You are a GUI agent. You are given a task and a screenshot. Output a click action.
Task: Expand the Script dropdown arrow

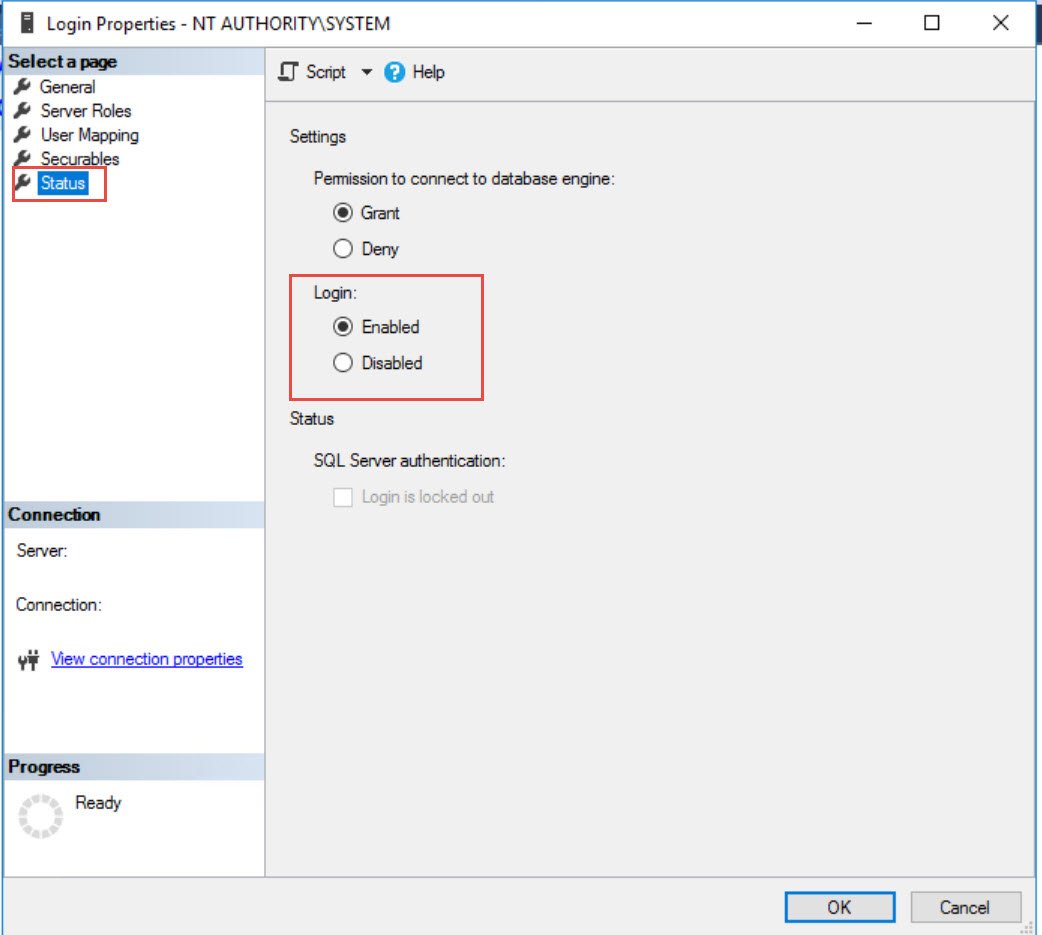coord(366,72)
